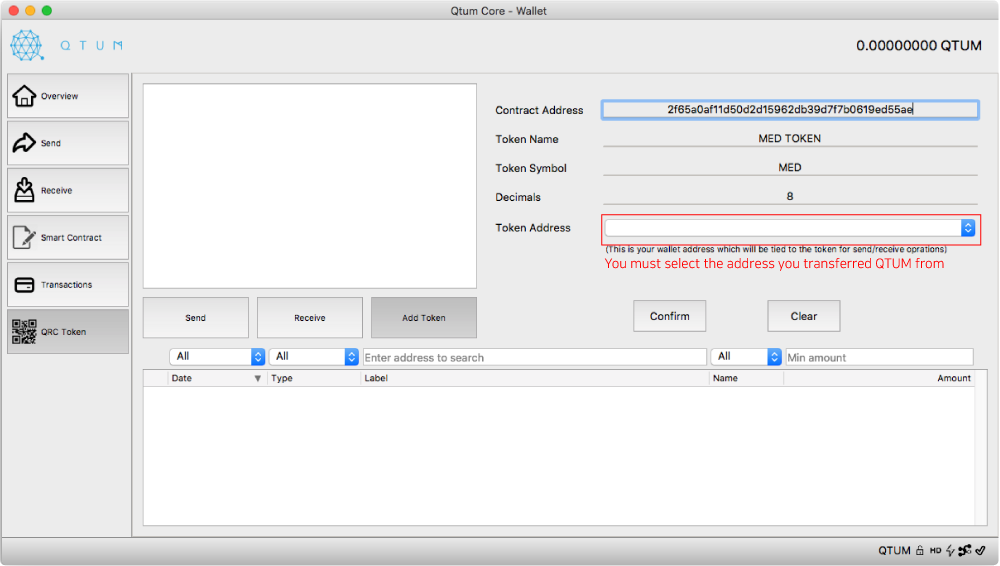Viewport: 1000px width, 566px height.
Task: Minimize the Qtum Core window
Action: [x=30, y=11]
